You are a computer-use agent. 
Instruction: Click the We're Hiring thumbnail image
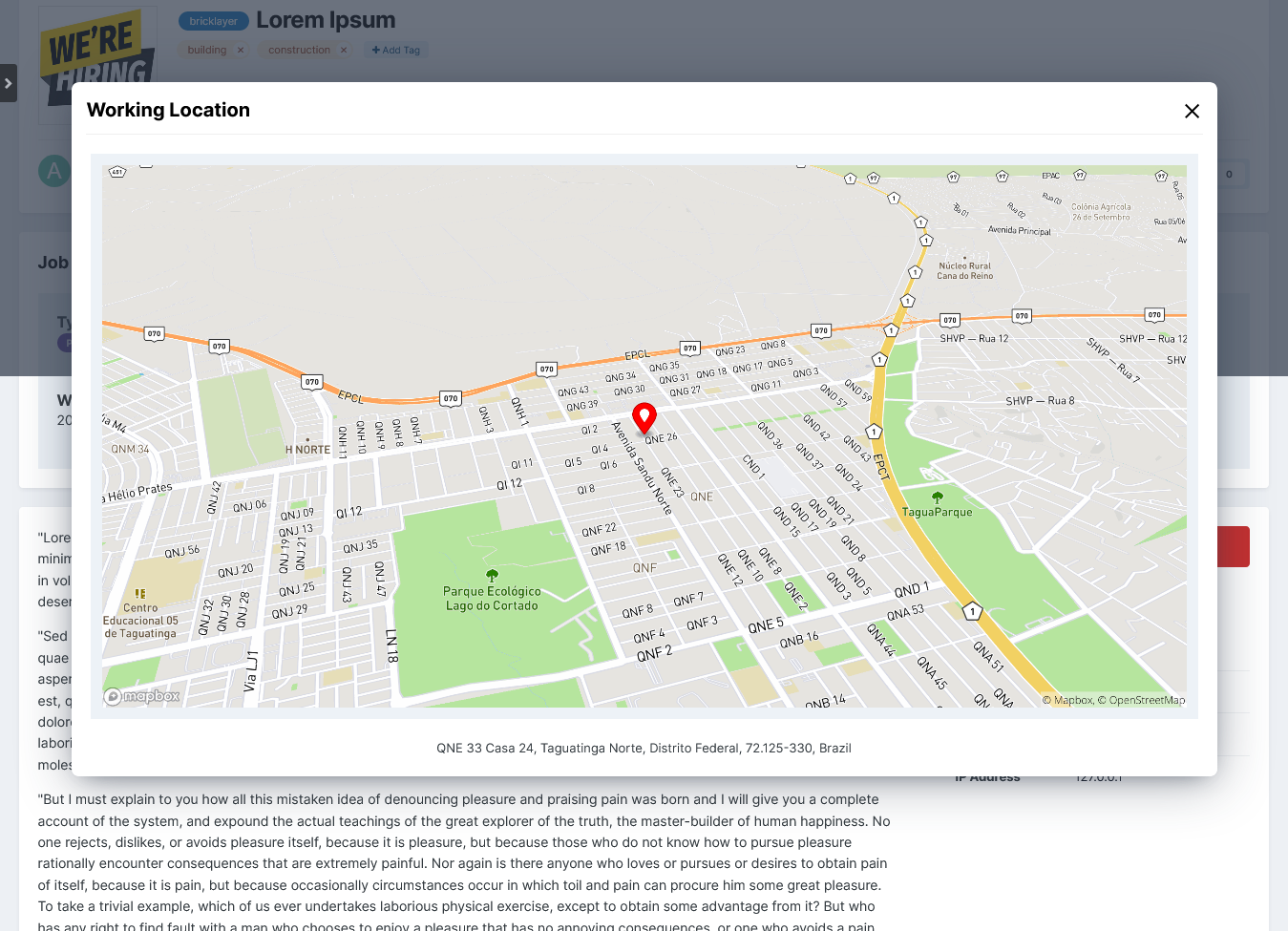tap(97, 63)
